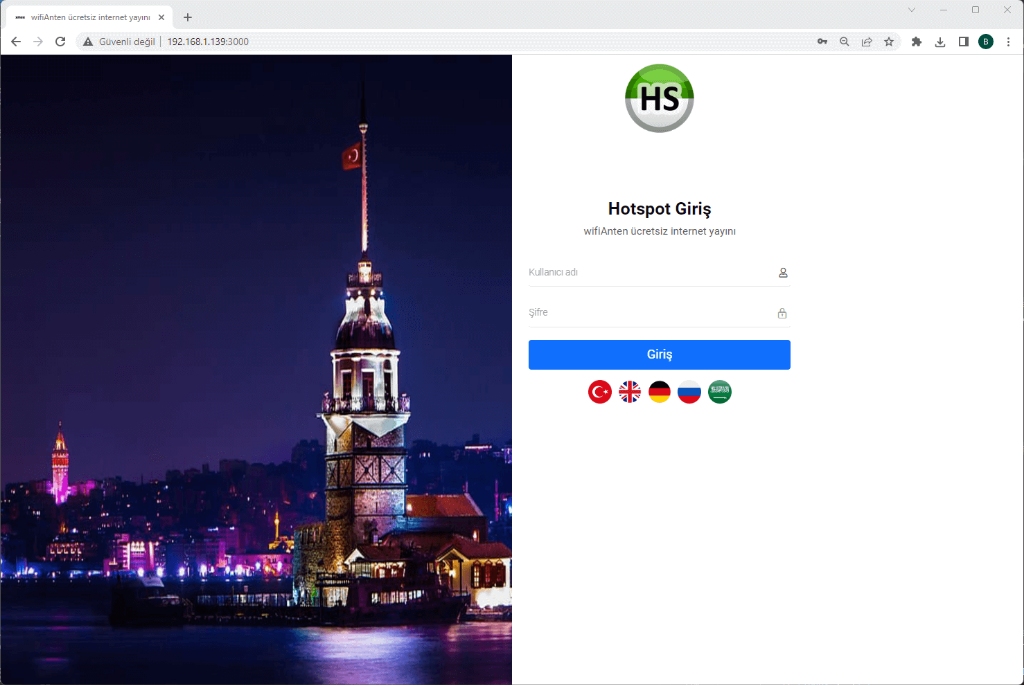
Task: Click the HS hotspot logo
Action: [659, 97]
